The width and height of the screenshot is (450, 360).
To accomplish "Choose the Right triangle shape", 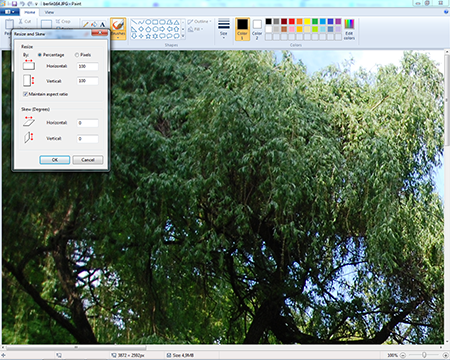I will 134,29.
